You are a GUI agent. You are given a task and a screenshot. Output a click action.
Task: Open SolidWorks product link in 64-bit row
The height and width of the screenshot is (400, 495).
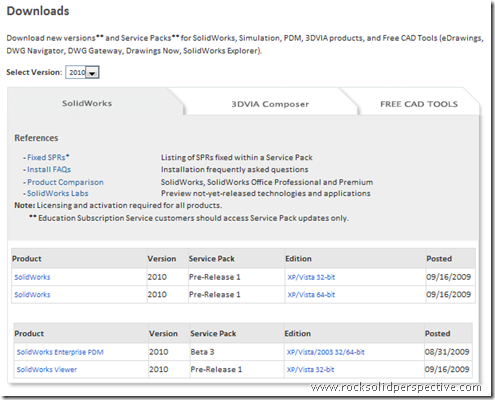[32, 295]
